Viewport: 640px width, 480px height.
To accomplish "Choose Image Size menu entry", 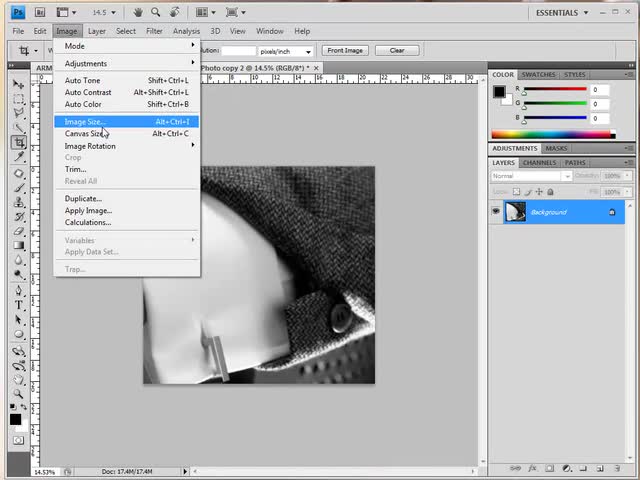I will coord(85,121).
